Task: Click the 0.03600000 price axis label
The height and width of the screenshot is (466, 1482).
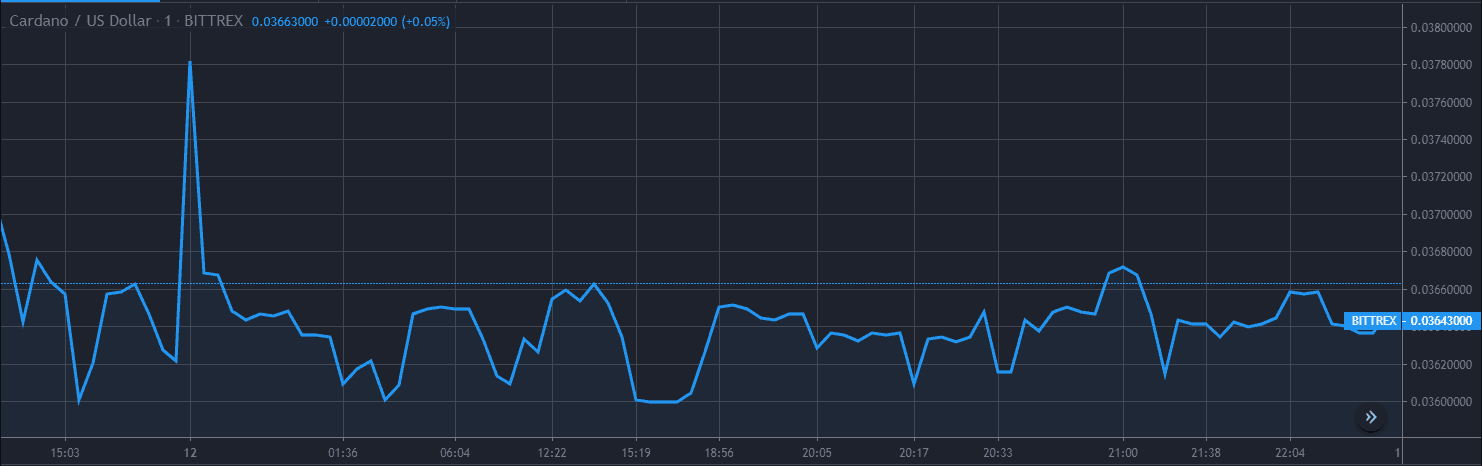Action: pyautogui.click(x=1441, y=402)
